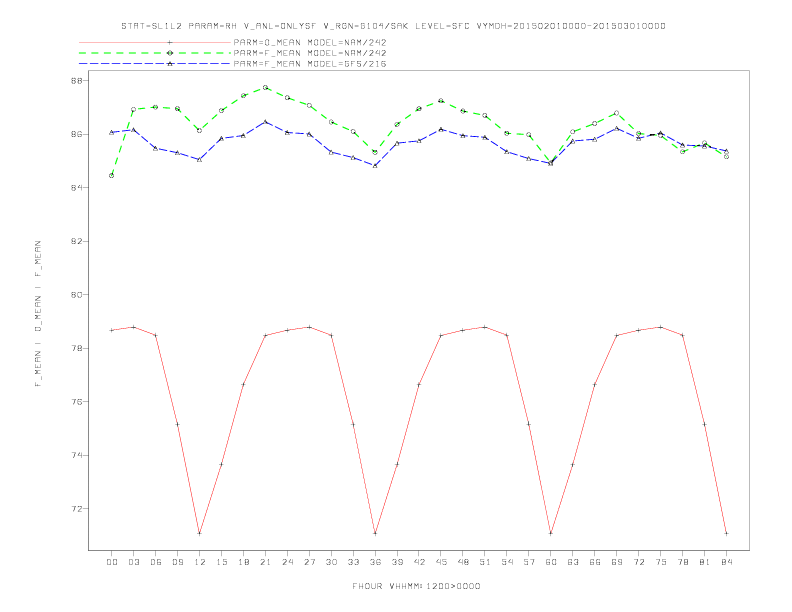
Task: Click the circle marker in green legend line
Action: tap(170, 53)
